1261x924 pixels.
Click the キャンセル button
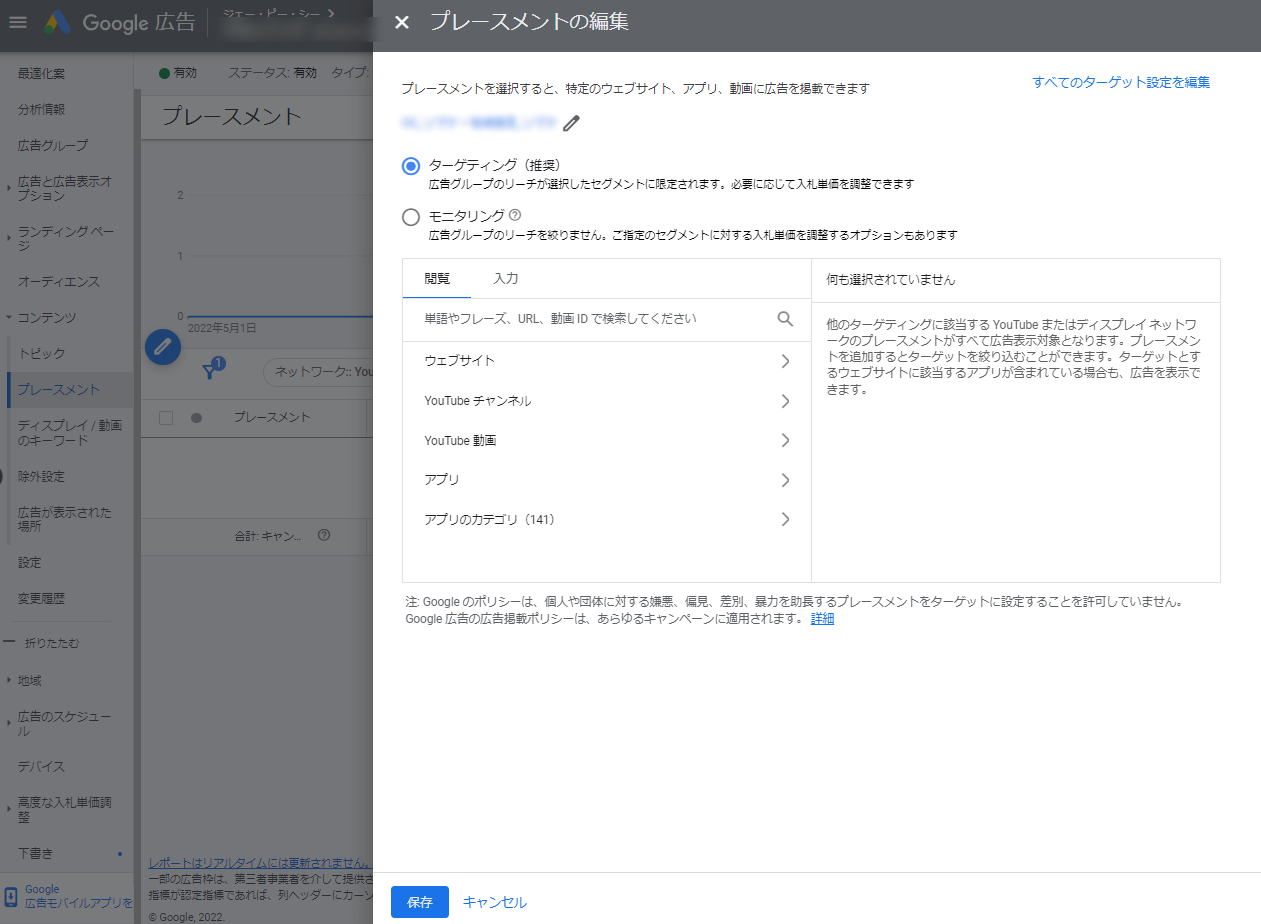click(495, 902)
